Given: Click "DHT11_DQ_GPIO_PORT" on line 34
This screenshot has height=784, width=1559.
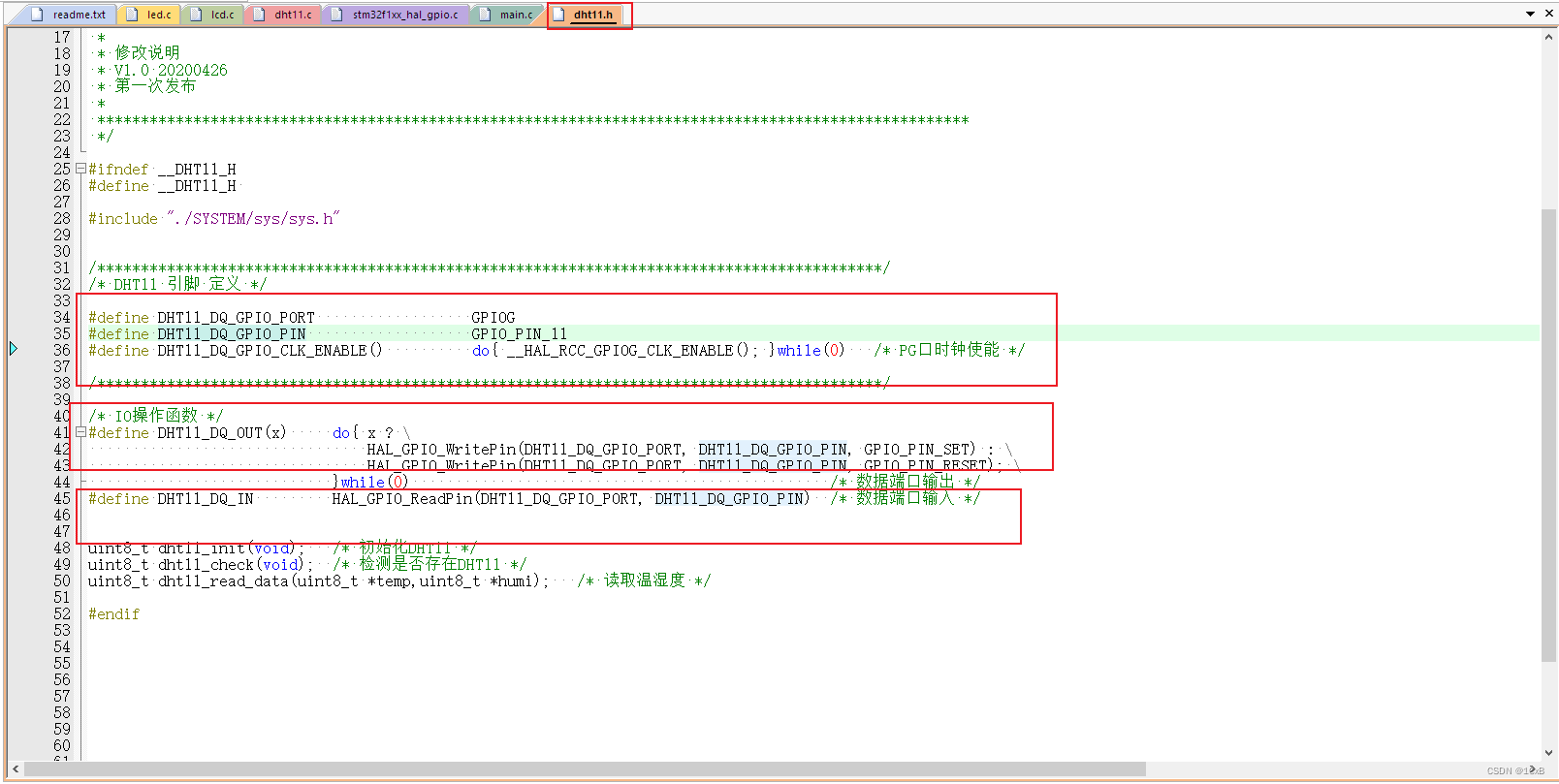Looking at the screenshot, I should 236,318.
